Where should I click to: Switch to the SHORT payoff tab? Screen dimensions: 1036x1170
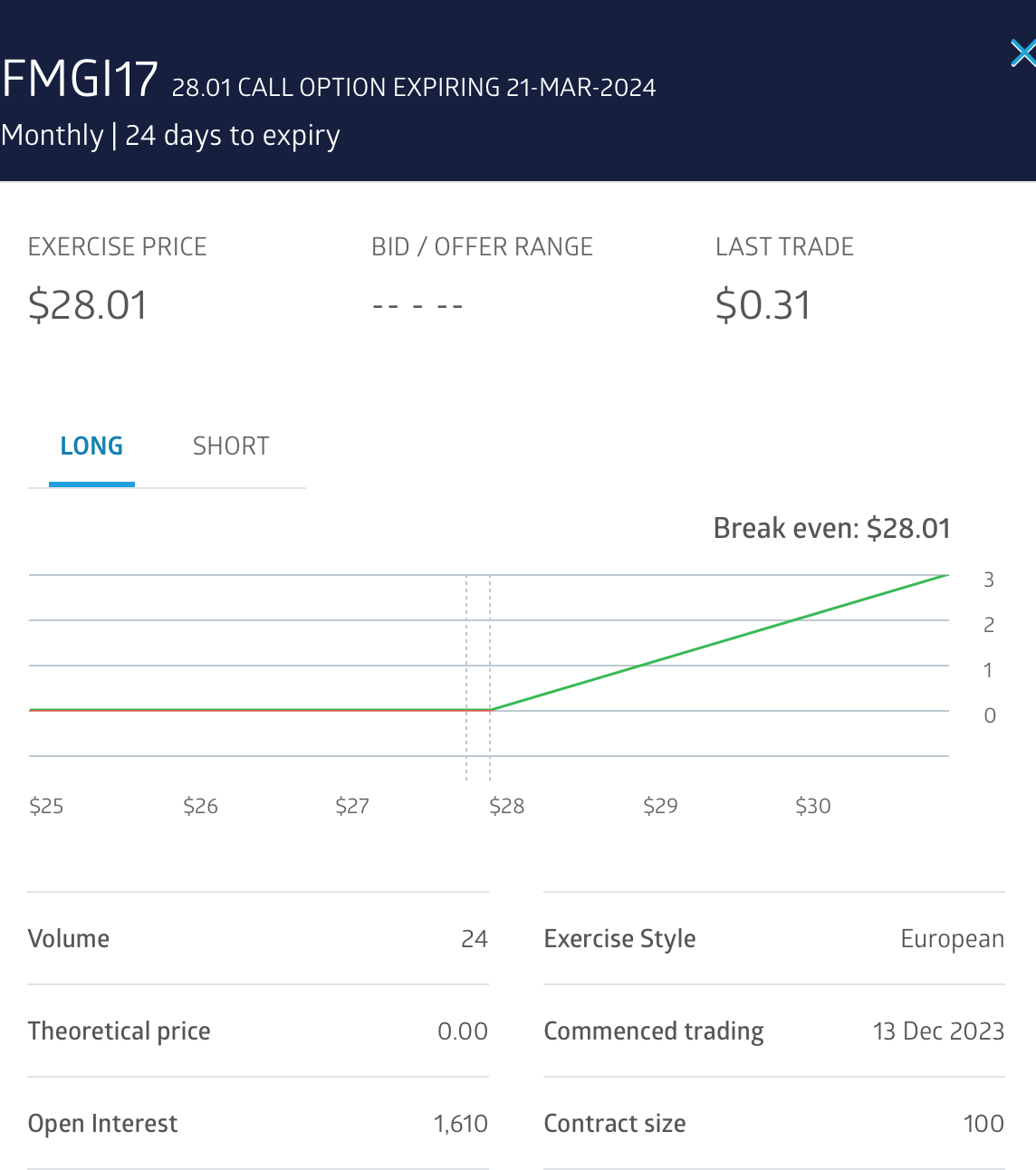tap(231, 446)
